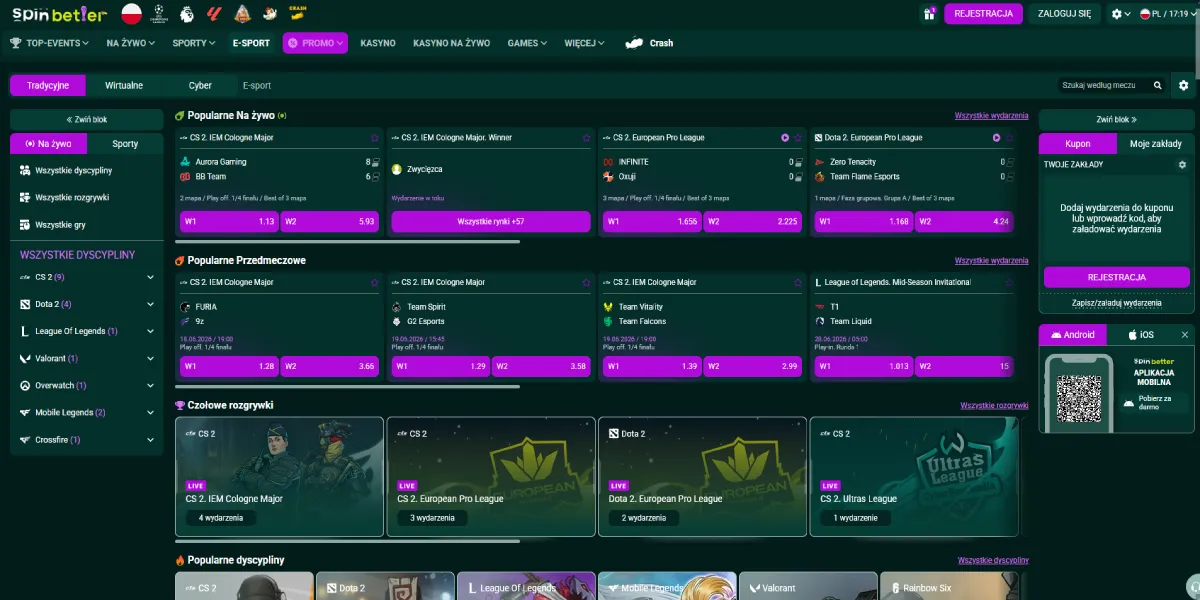Favorite the FURIA vs 9z match star
Viewport: 1200px width, 600px height.
coord(375,283)
